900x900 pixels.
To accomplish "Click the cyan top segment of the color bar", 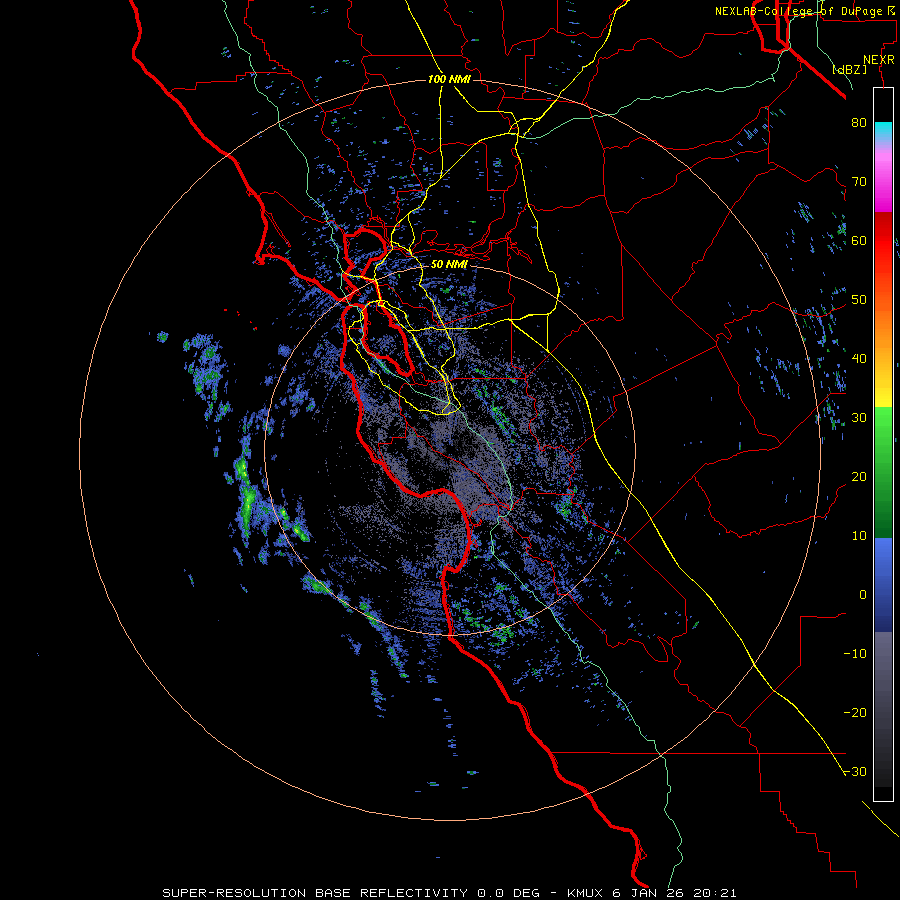I will 883,129.
